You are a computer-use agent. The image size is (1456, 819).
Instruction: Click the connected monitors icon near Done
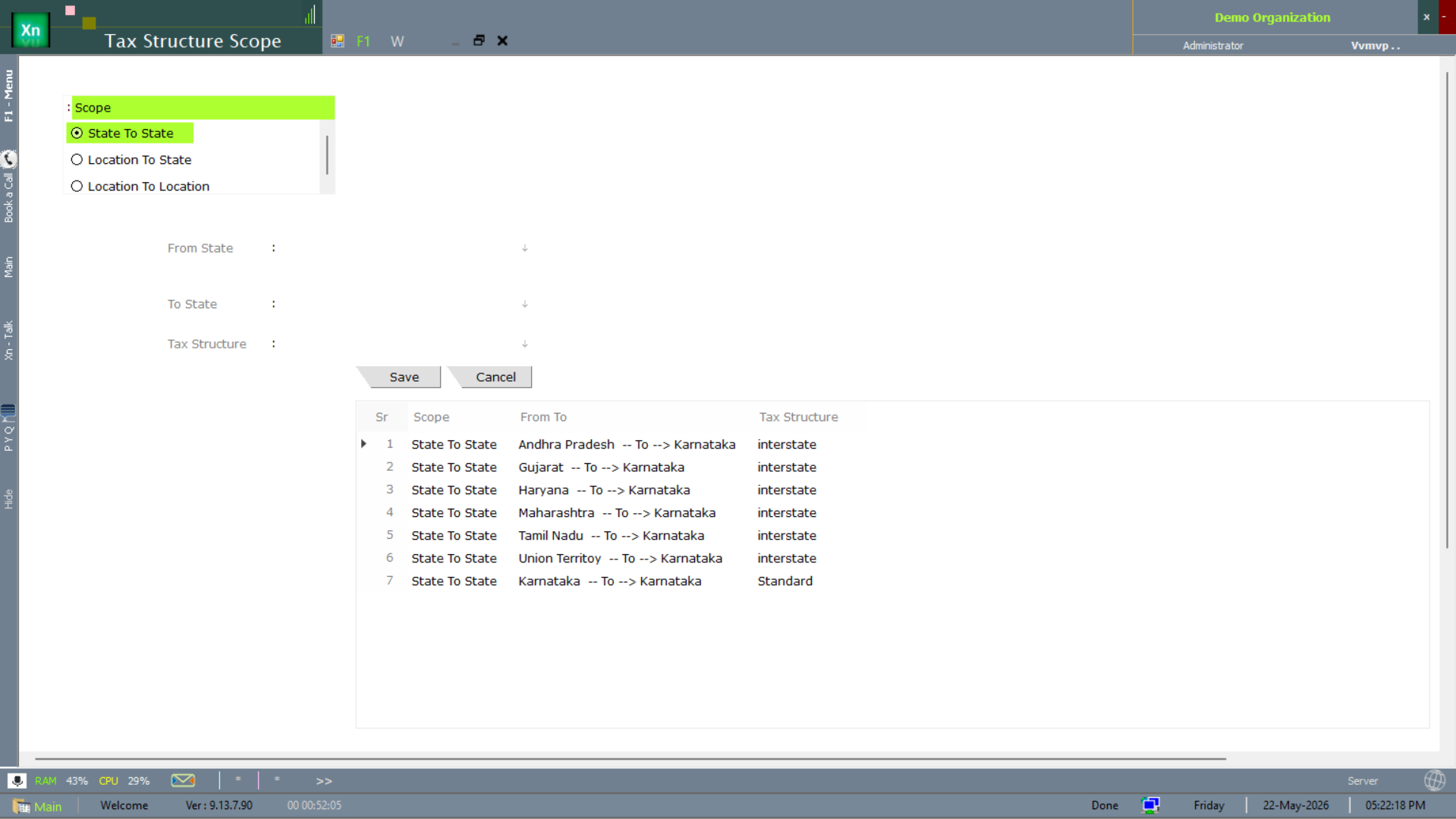coord(1150,805)
